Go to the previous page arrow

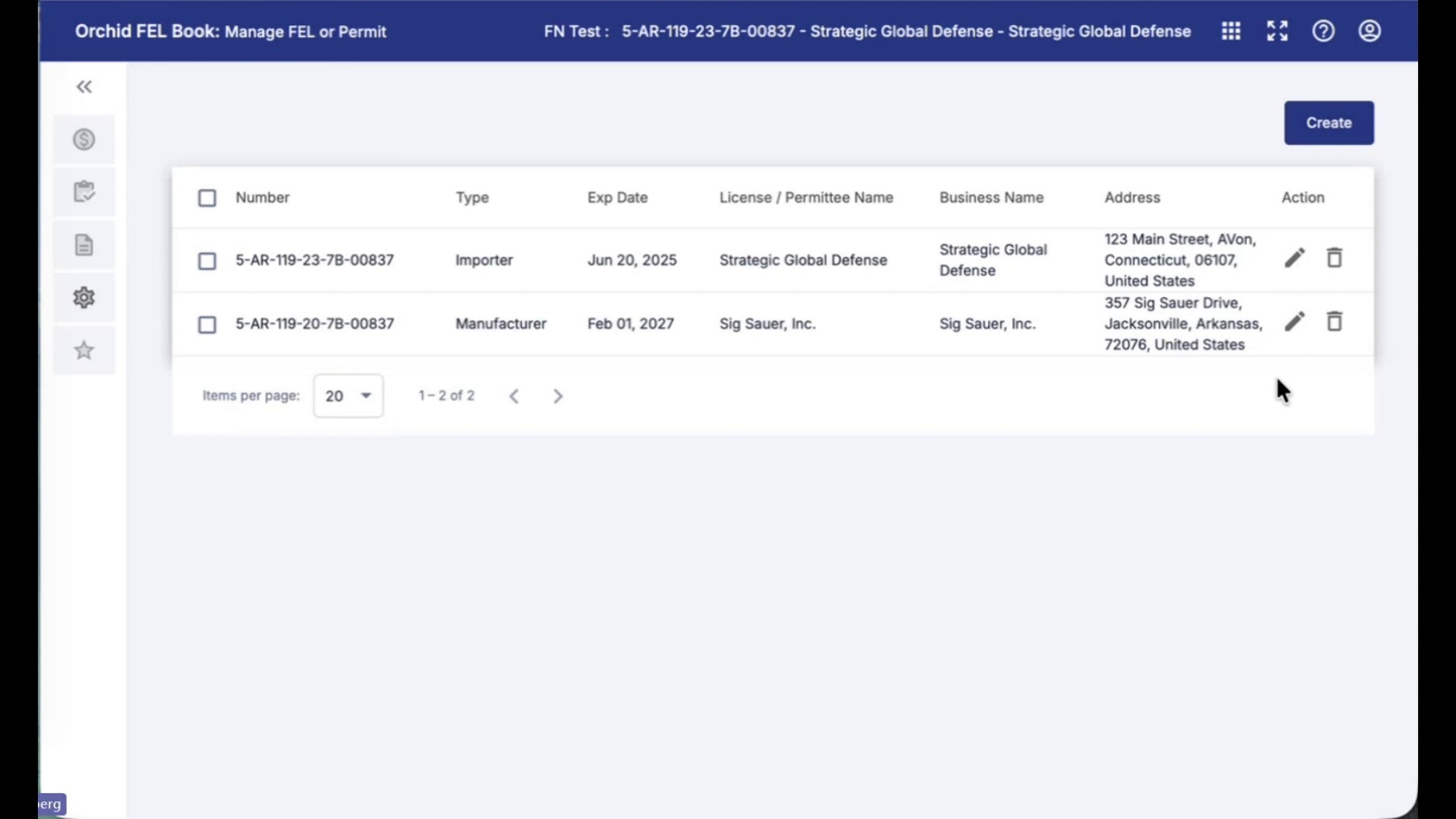pos(513,396)
